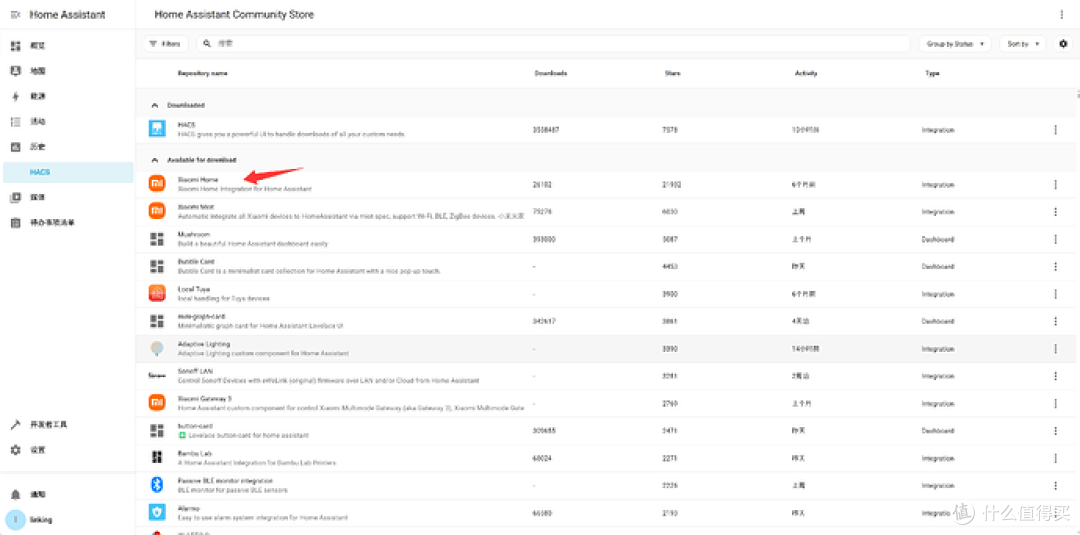Screen dimensions: 1080x535
Task: Open Developer tools hammer icon
Action: pos(16,424)
